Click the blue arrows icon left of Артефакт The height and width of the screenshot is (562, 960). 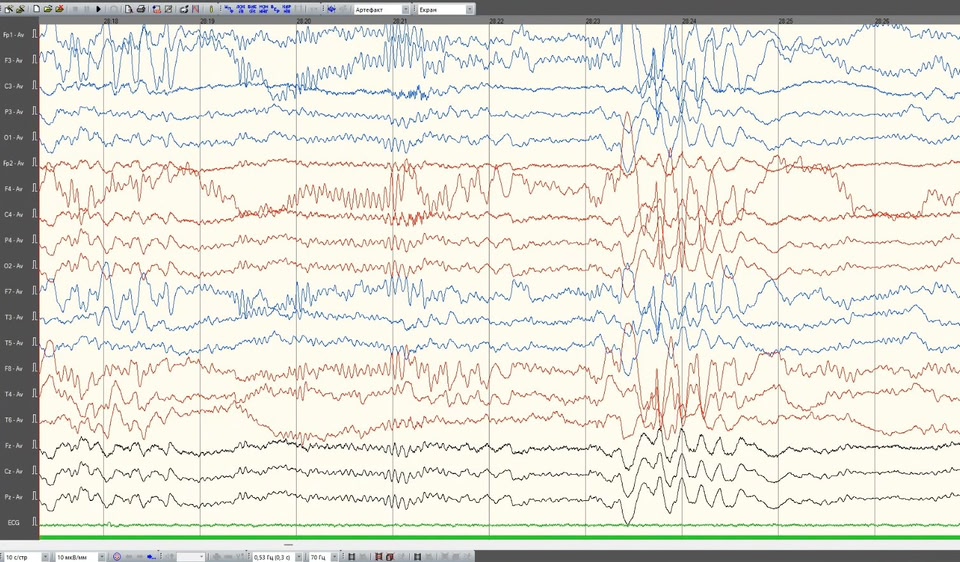tap(331, 9)
